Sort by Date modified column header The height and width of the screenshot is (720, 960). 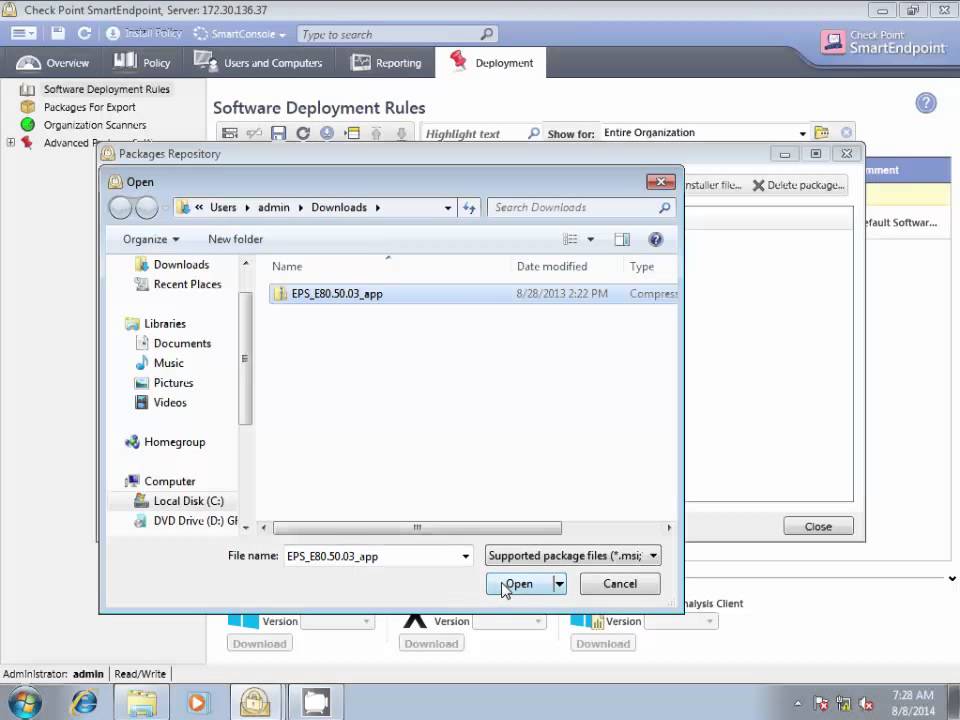(552, 266)
